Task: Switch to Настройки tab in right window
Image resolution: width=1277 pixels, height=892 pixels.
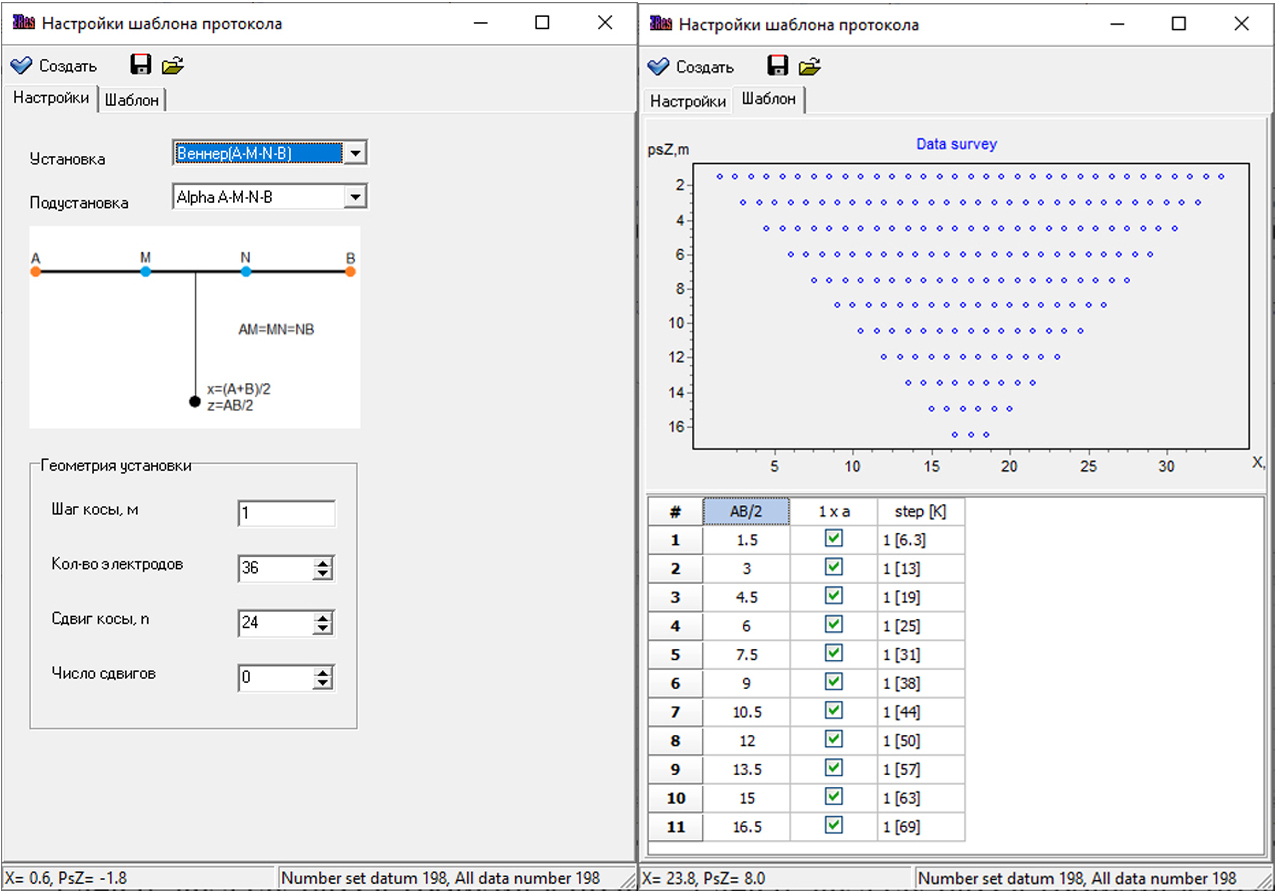Action: (x=688, y=101)
